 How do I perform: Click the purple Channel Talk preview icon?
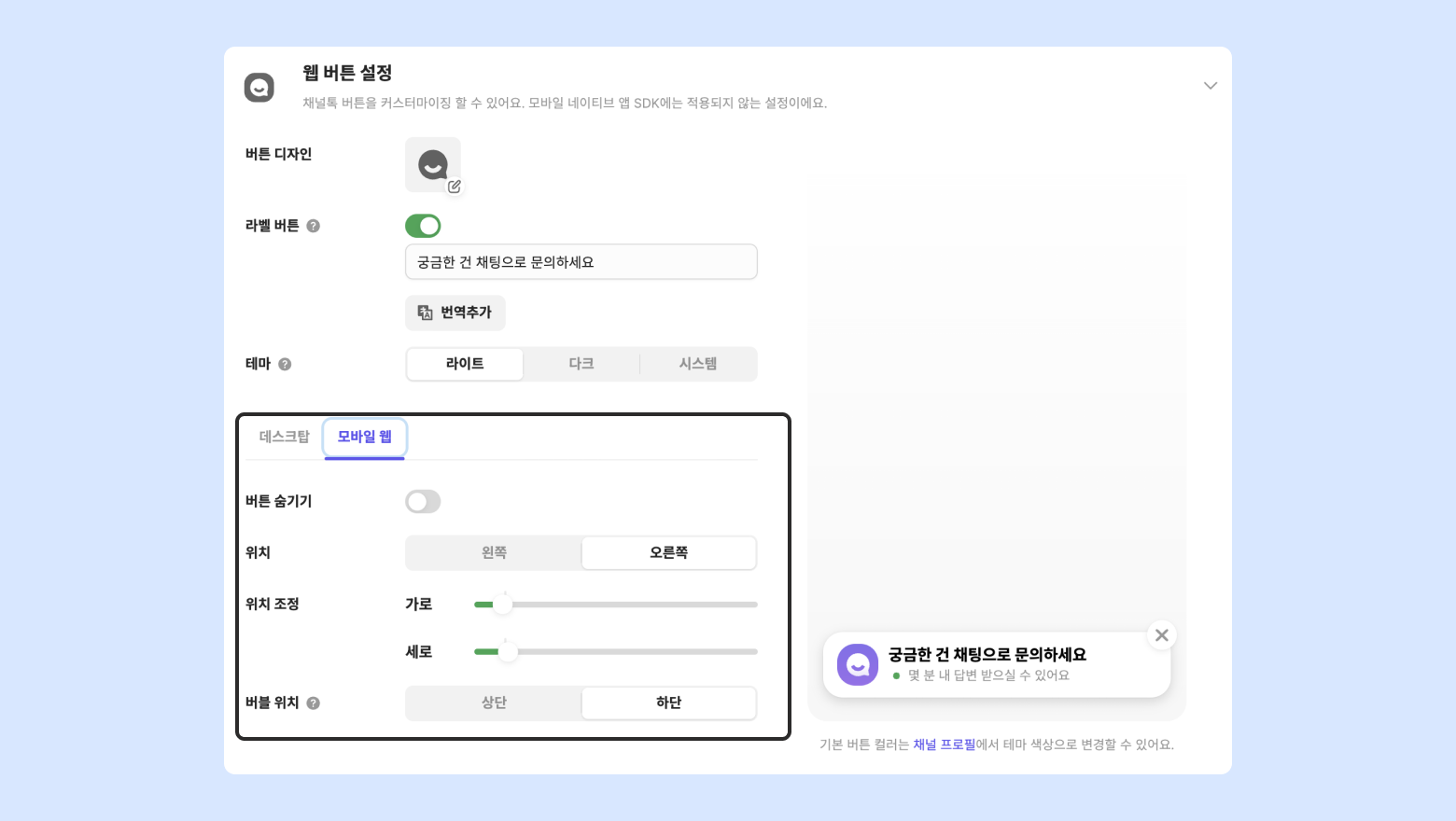pos(858,664)
